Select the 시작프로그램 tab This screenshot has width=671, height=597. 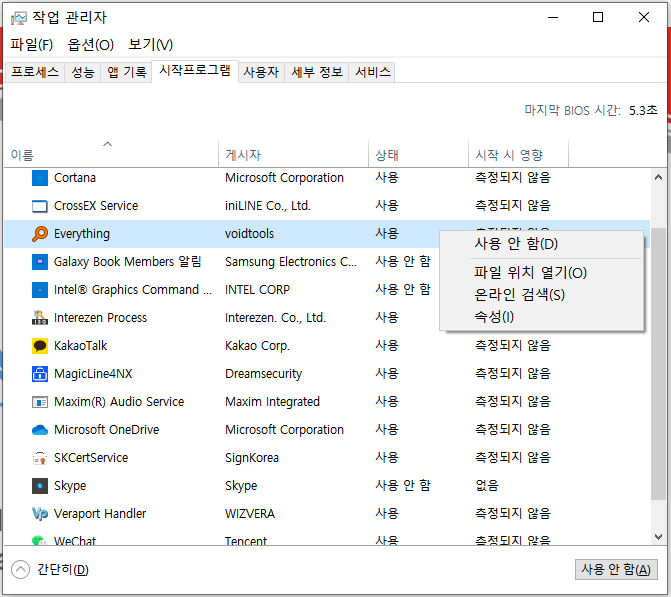(x=195, y=70)
